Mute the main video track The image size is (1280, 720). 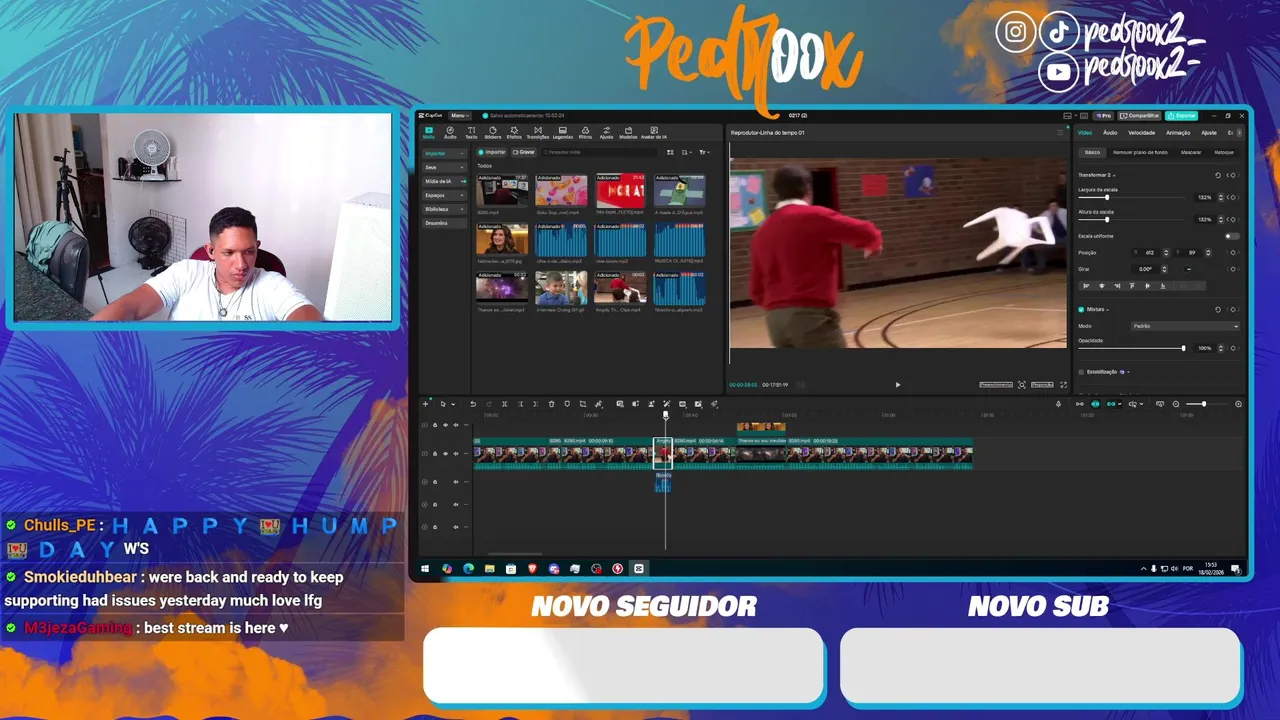tap(456, 454)
